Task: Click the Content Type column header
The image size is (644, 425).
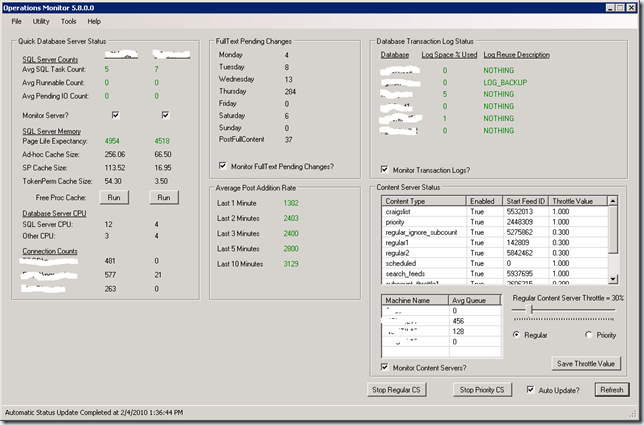Action: 424,201
